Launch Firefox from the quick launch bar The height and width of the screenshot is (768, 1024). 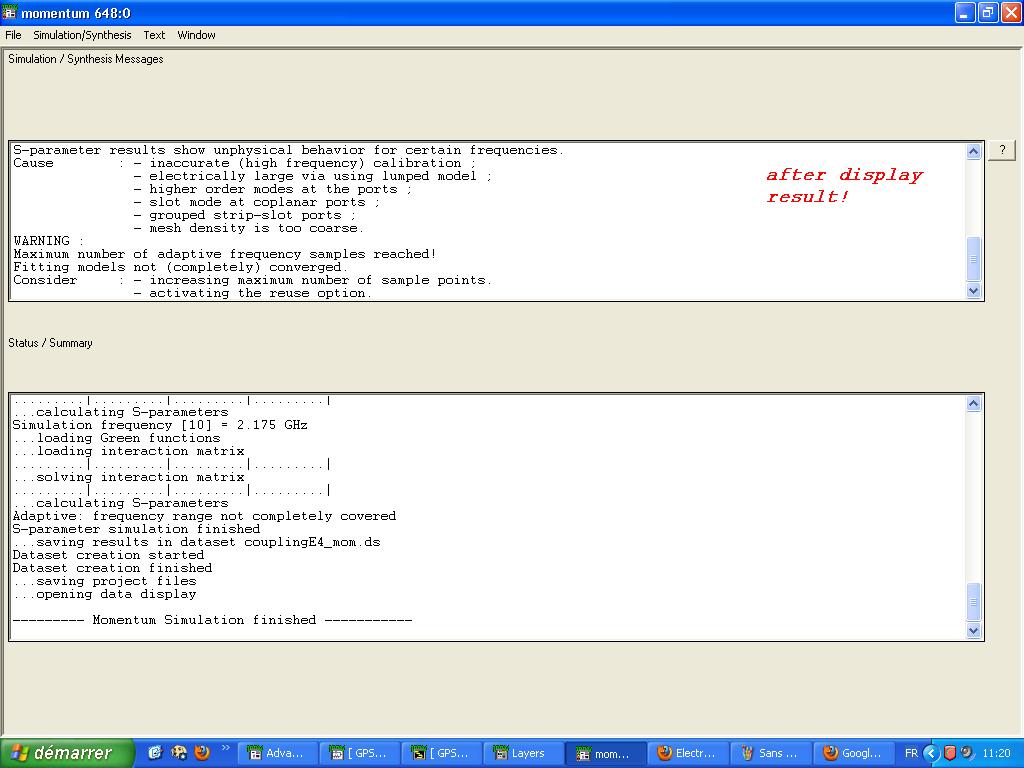[x=202, y=753]
